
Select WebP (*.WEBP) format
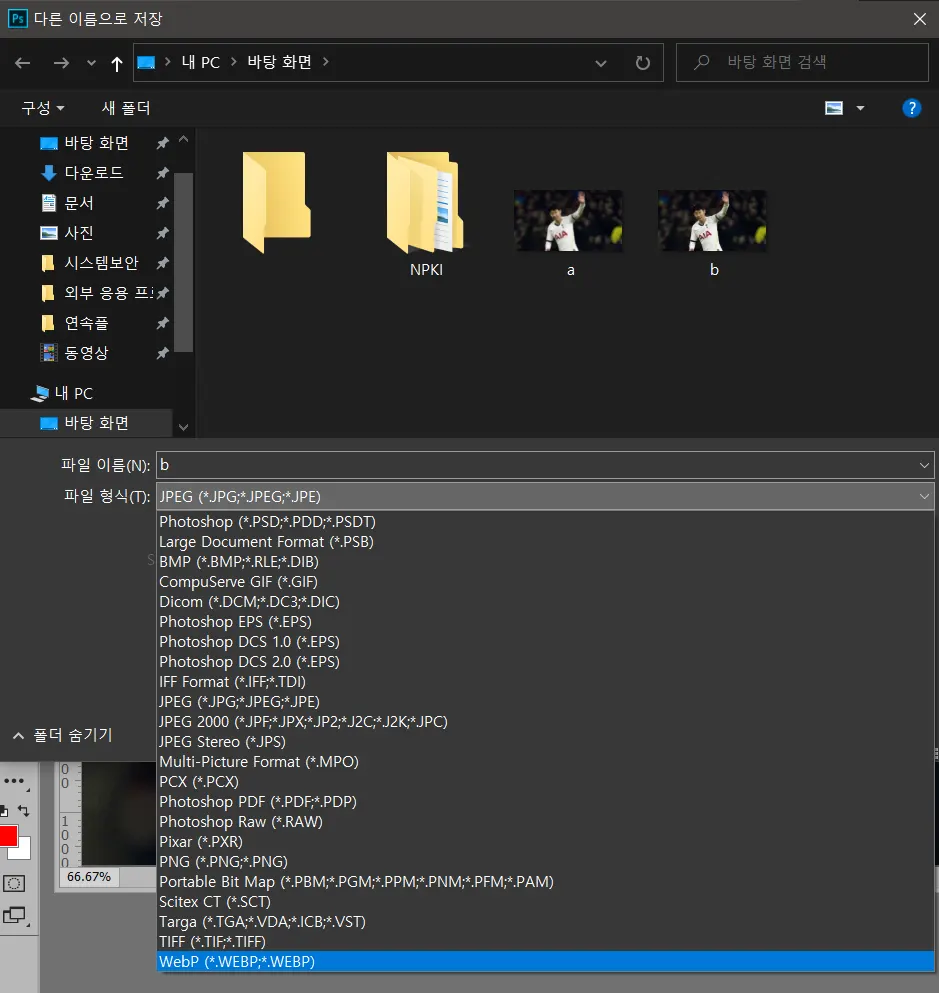(545, 961)
